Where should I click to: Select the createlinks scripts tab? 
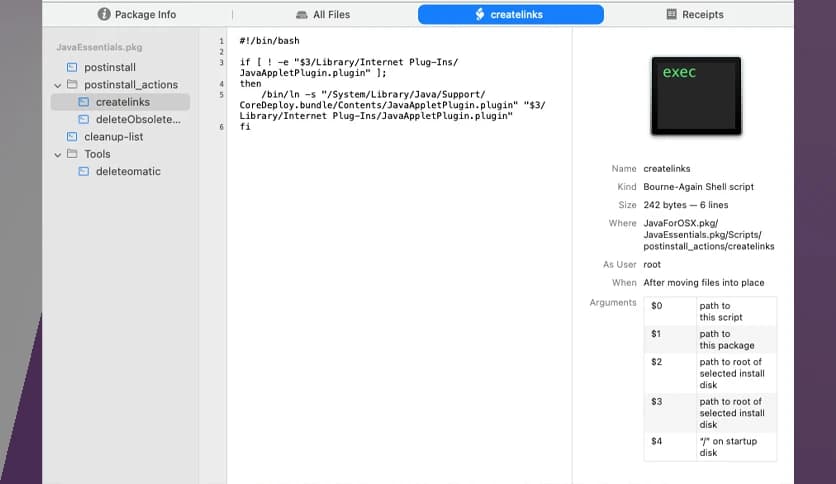(511, 14)
